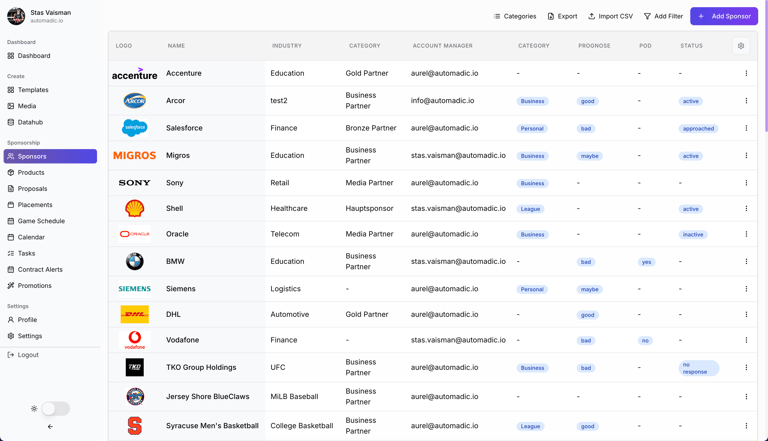768x441 pixels.
Task: Open the row options for DHL
Action: [746, 315]
